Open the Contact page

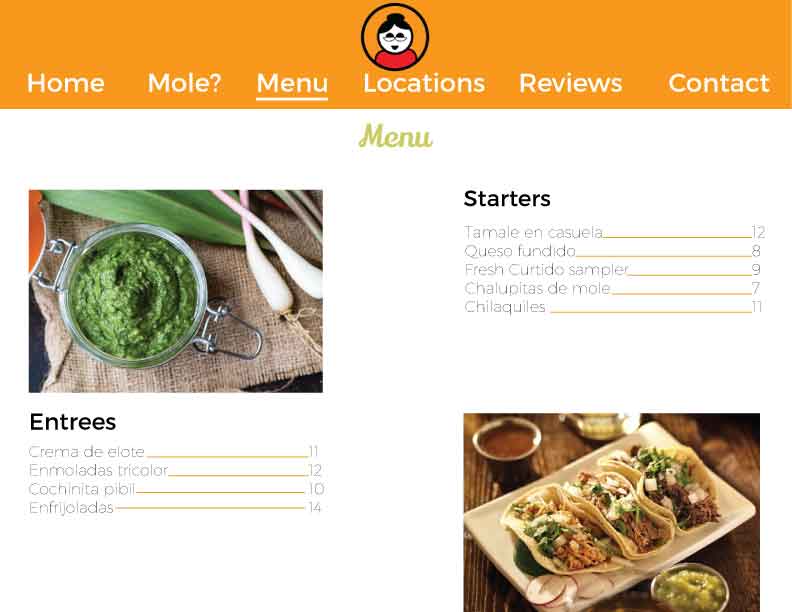click(x=719, y=83)
